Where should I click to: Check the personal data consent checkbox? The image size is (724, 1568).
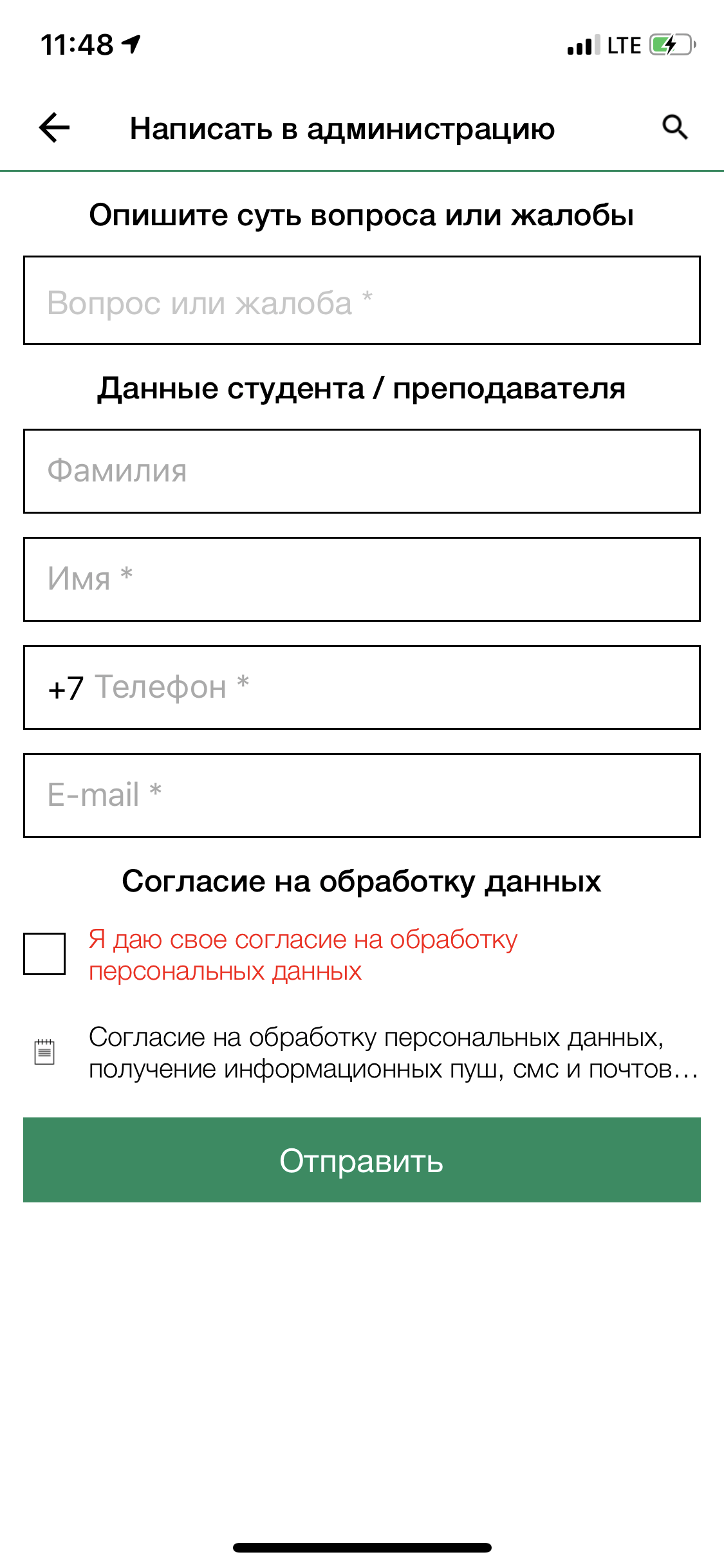tap(44, 953)
